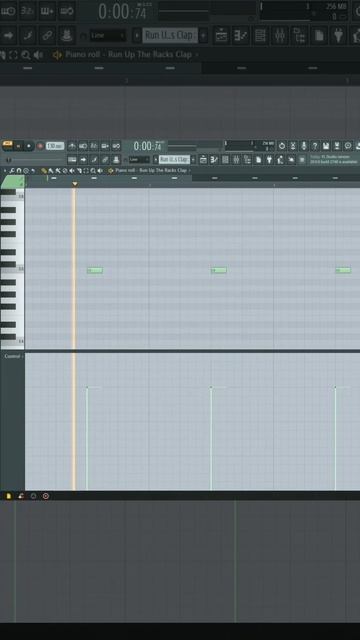Click the link icon in the dimmed background toolbar
The image size is (360, 640).
click(x=47, y=35)
